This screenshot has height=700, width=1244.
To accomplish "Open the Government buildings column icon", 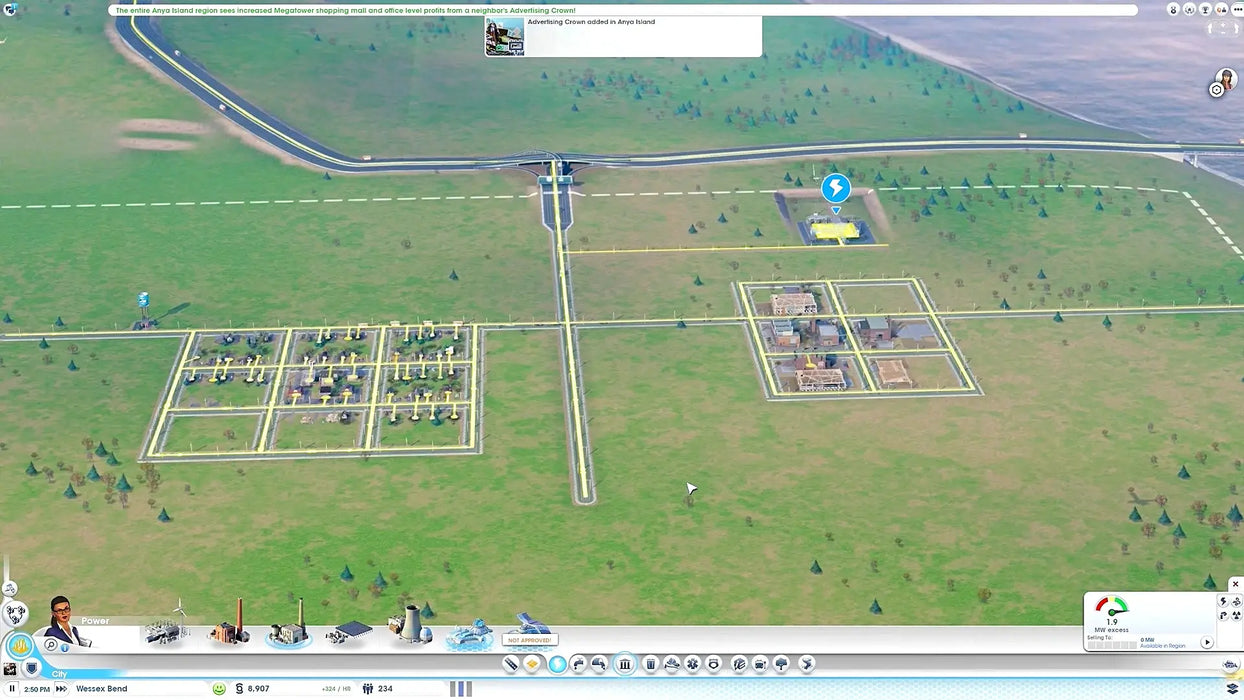I will point(625,664).
